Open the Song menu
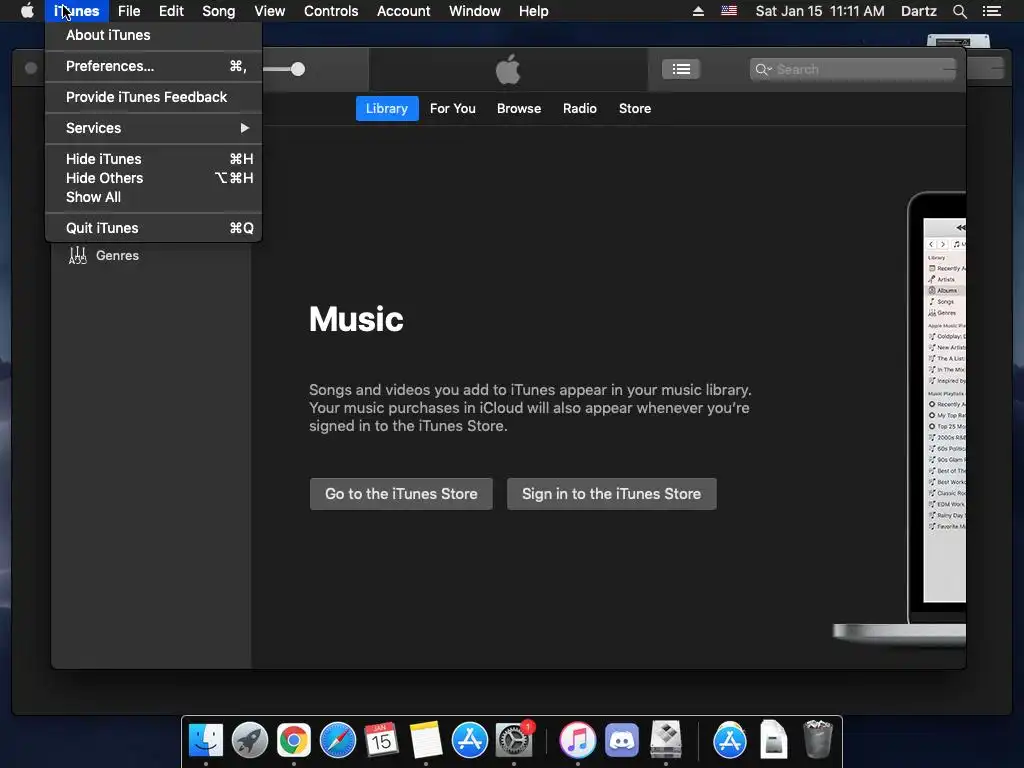The height and width of the screenshot is (768, 1024). click(218, 11)
